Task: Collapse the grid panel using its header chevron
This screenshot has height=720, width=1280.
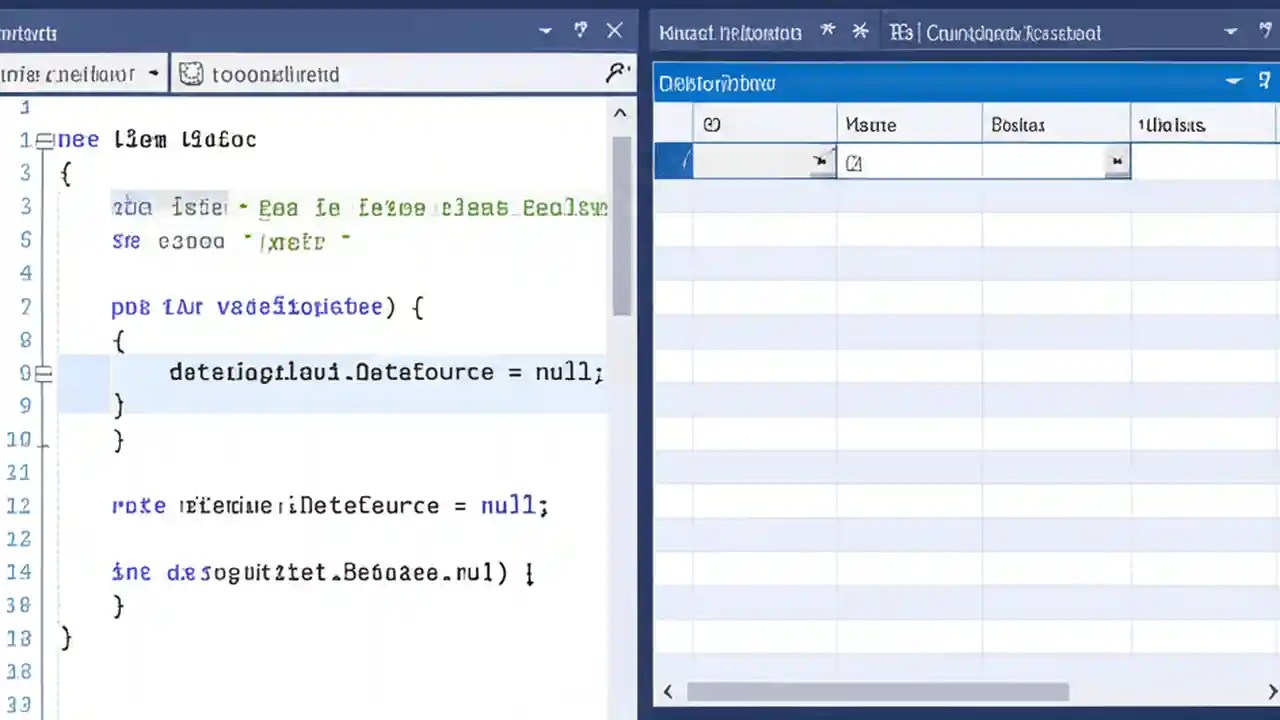Action: click(x=1233, y=82)
